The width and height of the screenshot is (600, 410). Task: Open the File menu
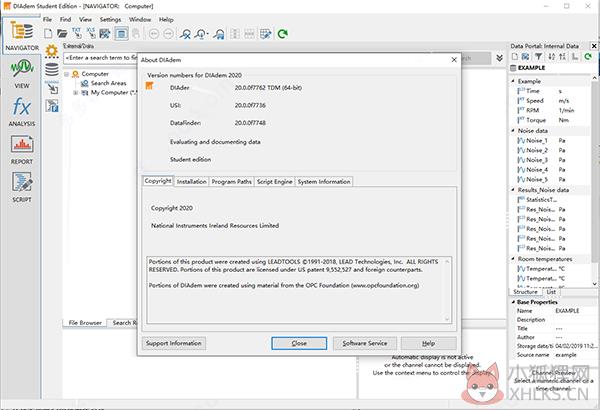click(x=47, y=19)
